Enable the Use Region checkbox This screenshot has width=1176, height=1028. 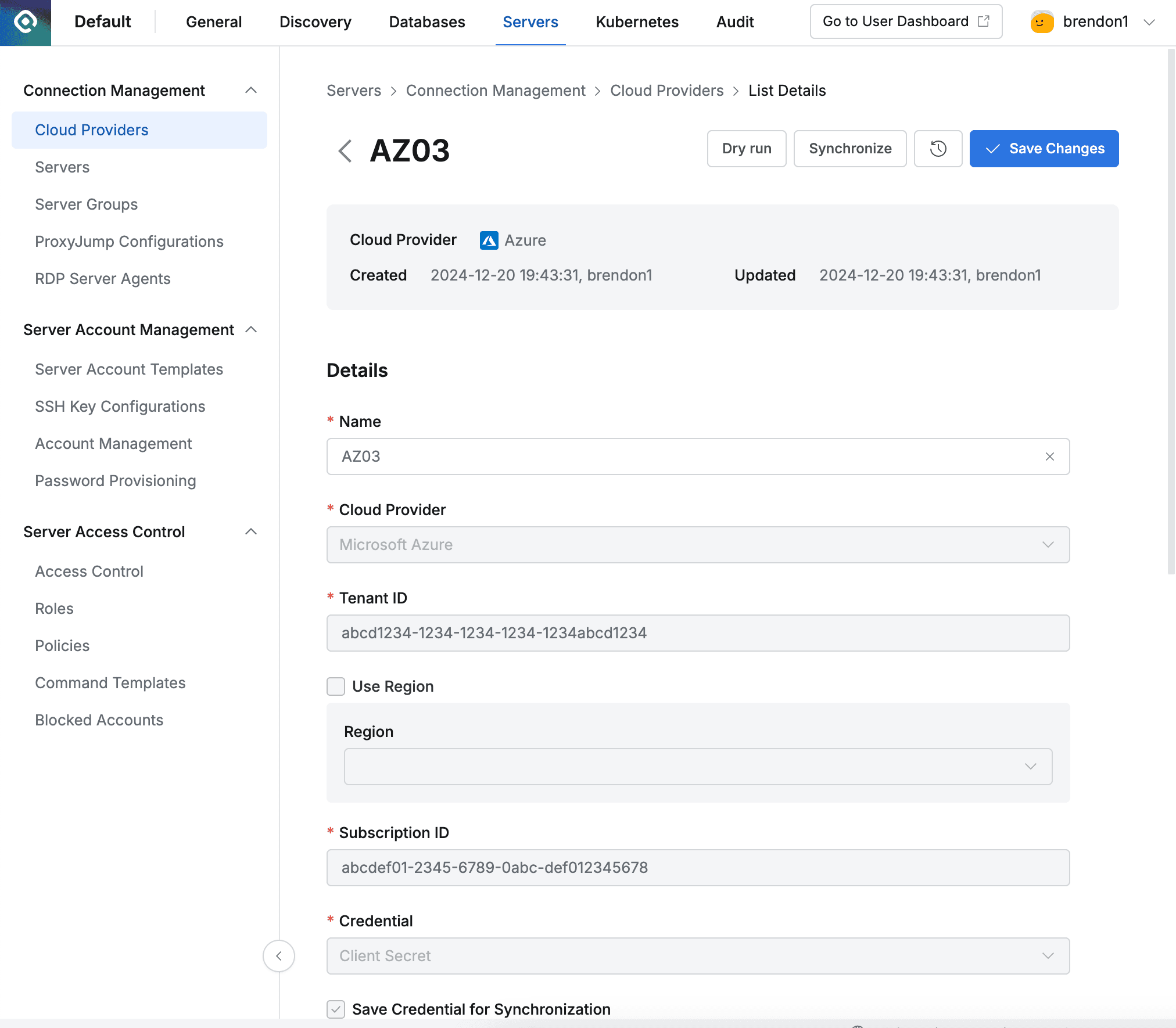tap(336, 686)
